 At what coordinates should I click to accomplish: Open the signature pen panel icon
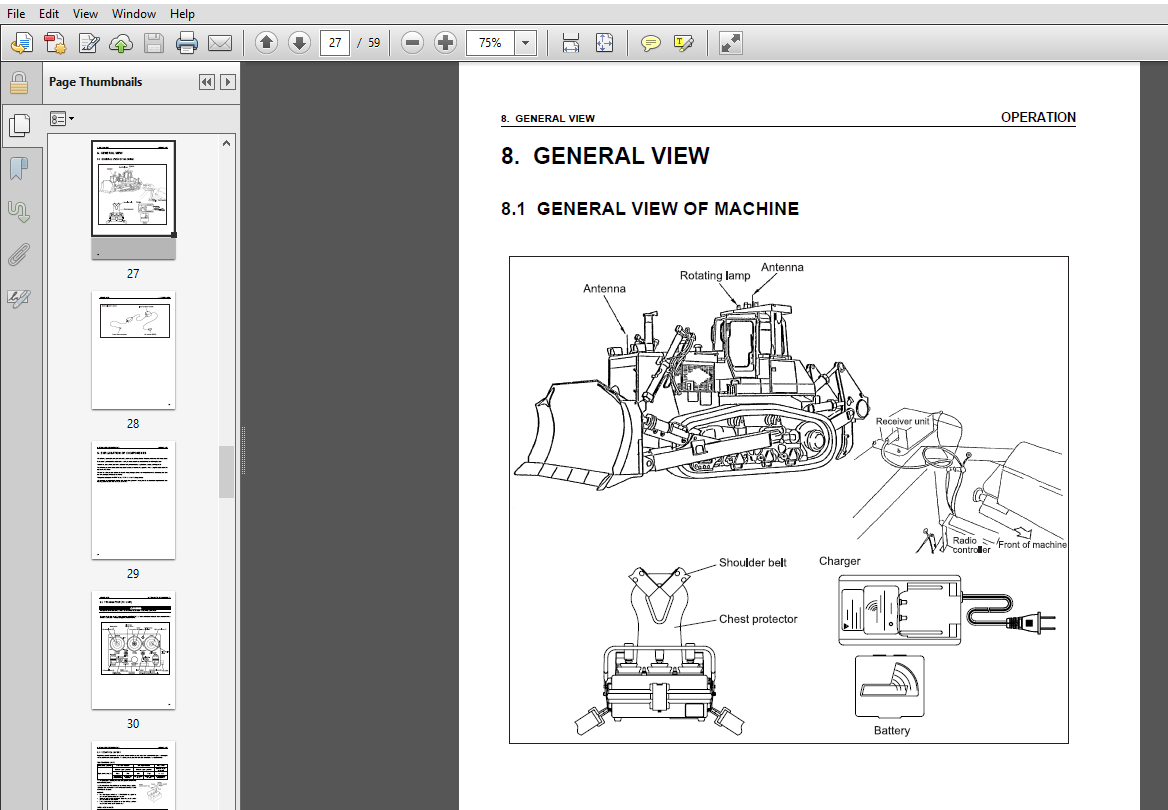tap(19, 299)
